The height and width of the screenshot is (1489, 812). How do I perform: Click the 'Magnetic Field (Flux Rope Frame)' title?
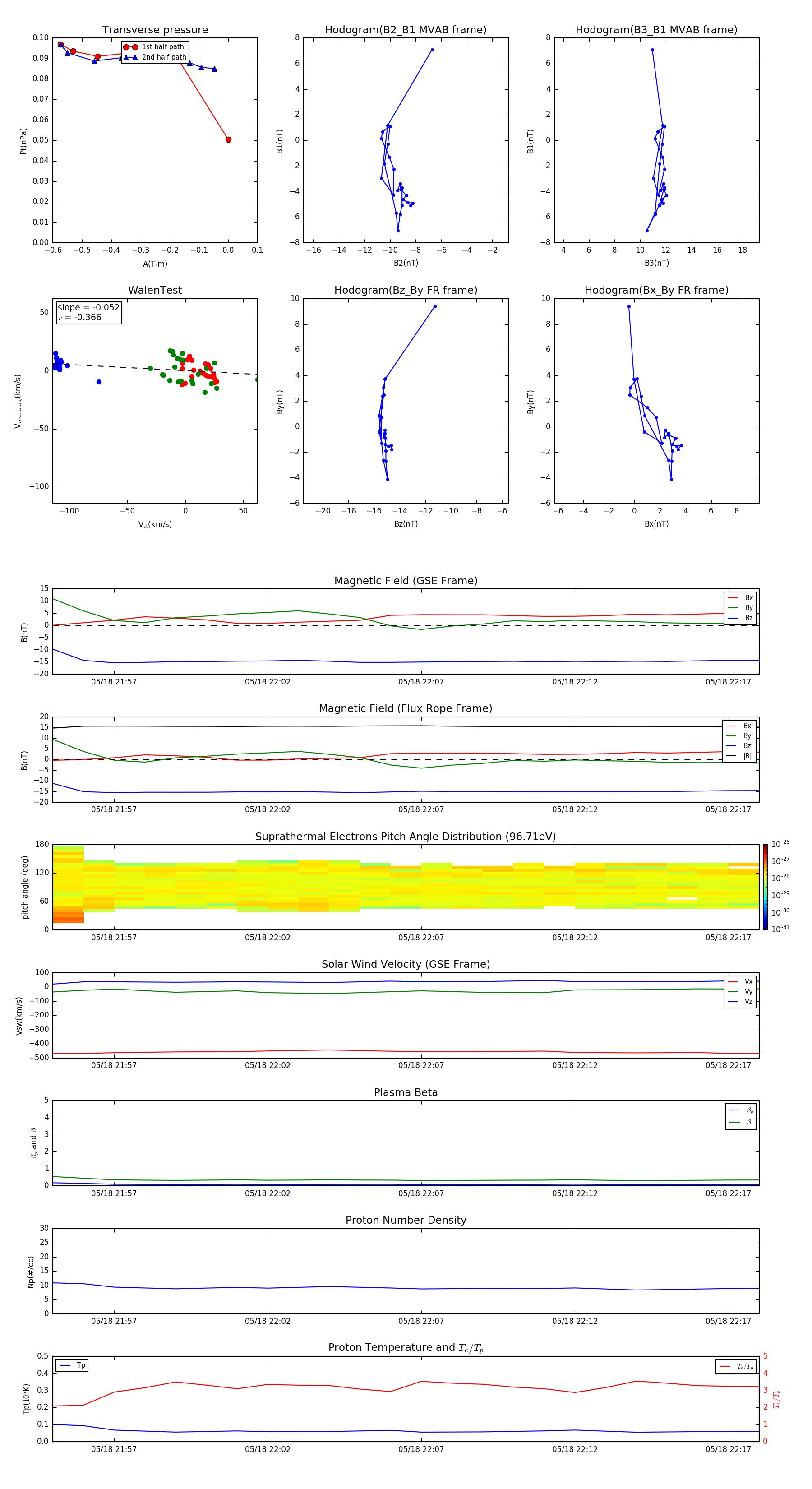coord(406,709)
